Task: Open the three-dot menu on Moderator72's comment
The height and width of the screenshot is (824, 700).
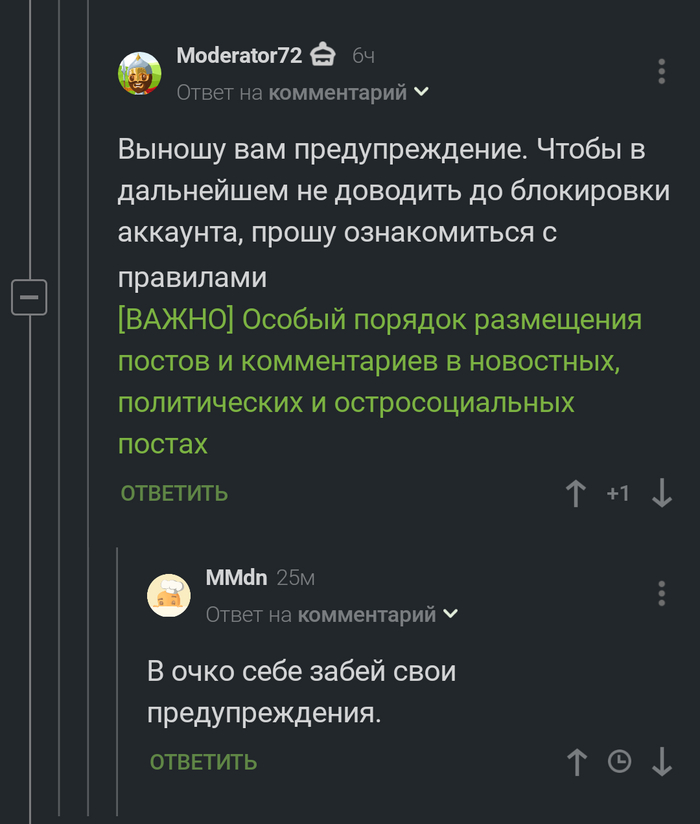Action: pos(661,71)
